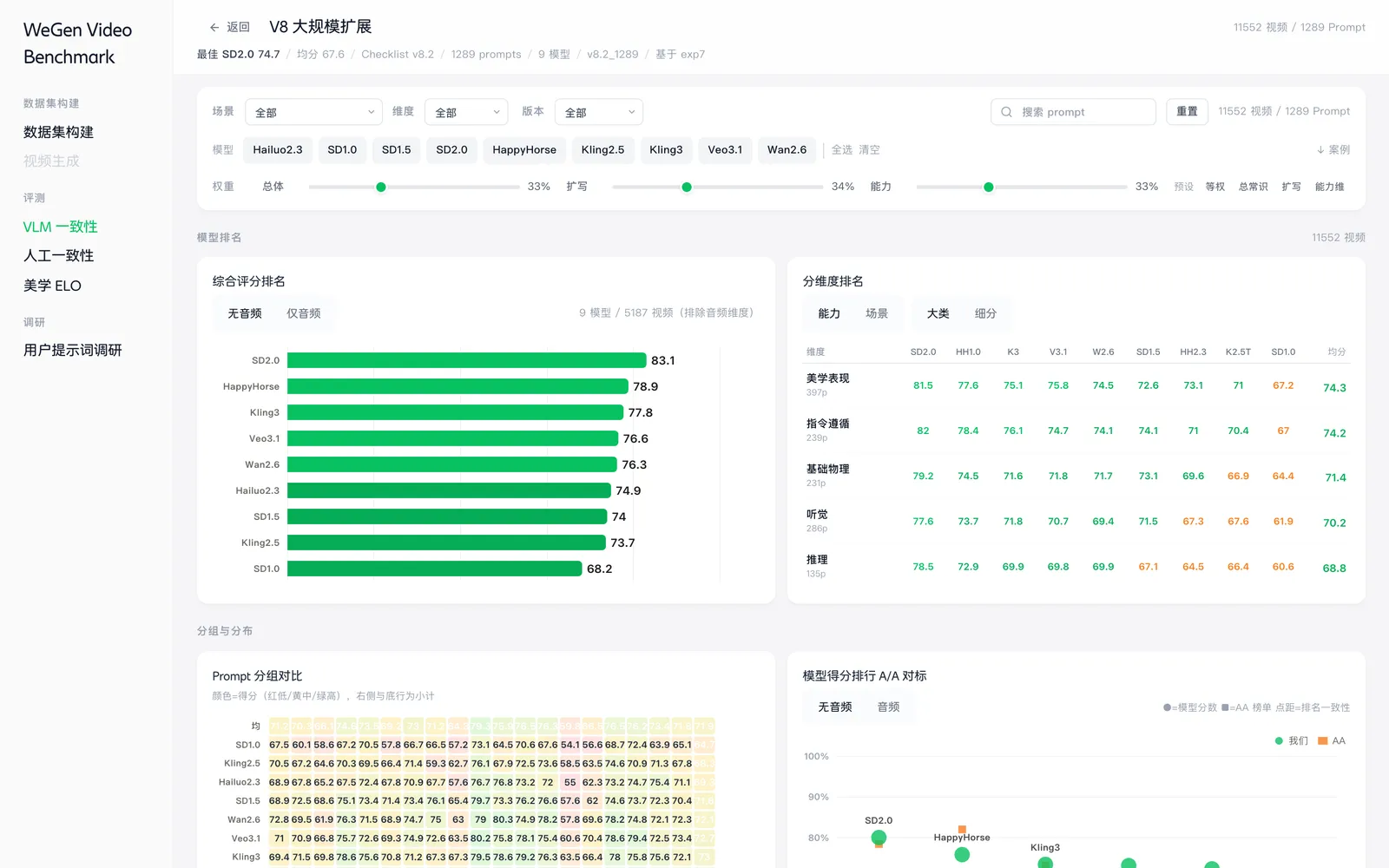Viewport: 1389px width, 868px height.
Task: Open the 维度 dropdown set to 全部
Action: coord(466,112)
